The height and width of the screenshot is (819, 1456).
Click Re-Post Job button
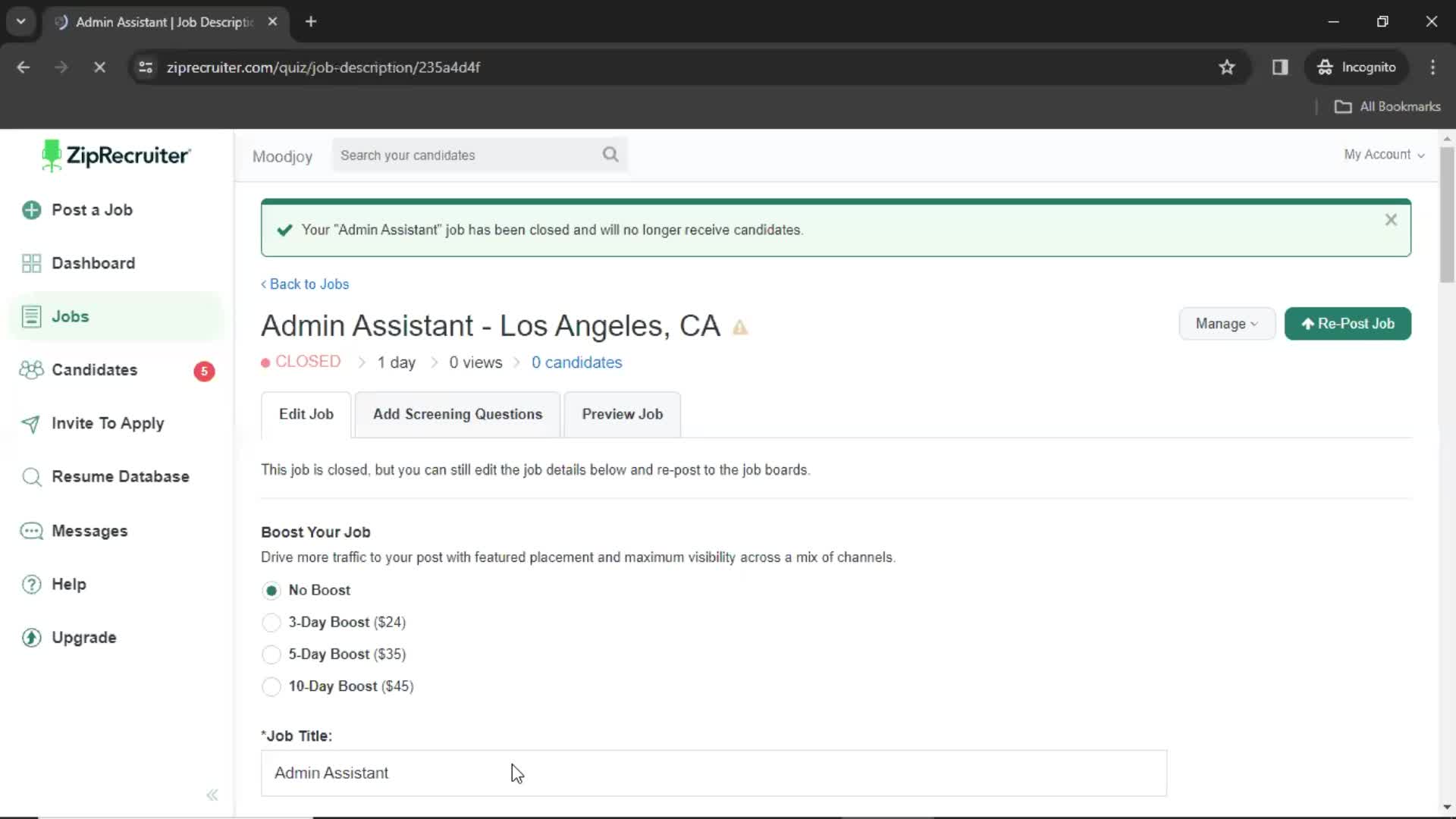(1348, 324)
